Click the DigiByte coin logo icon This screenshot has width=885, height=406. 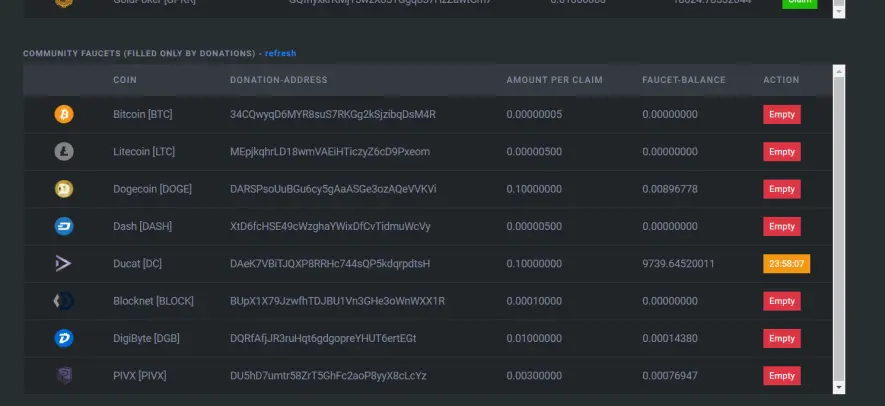[x=64, y=338]
